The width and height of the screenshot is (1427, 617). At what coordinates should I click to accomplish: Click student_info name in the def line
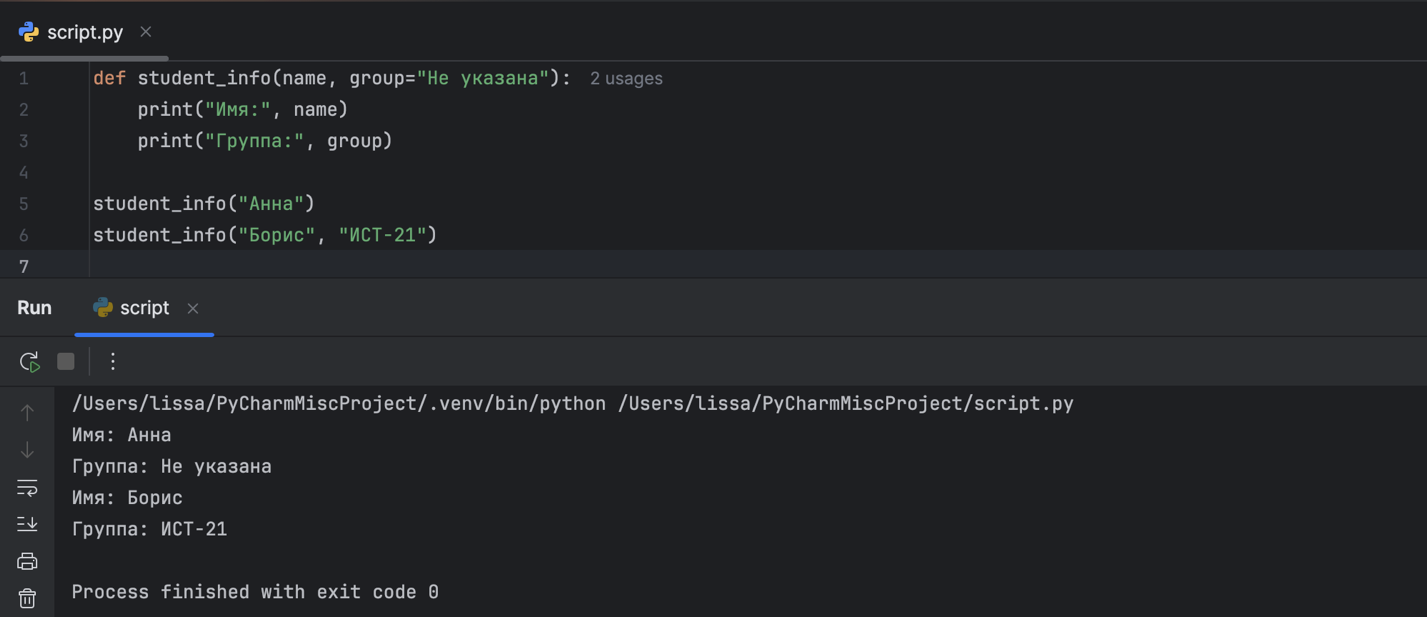click(204, 78)
